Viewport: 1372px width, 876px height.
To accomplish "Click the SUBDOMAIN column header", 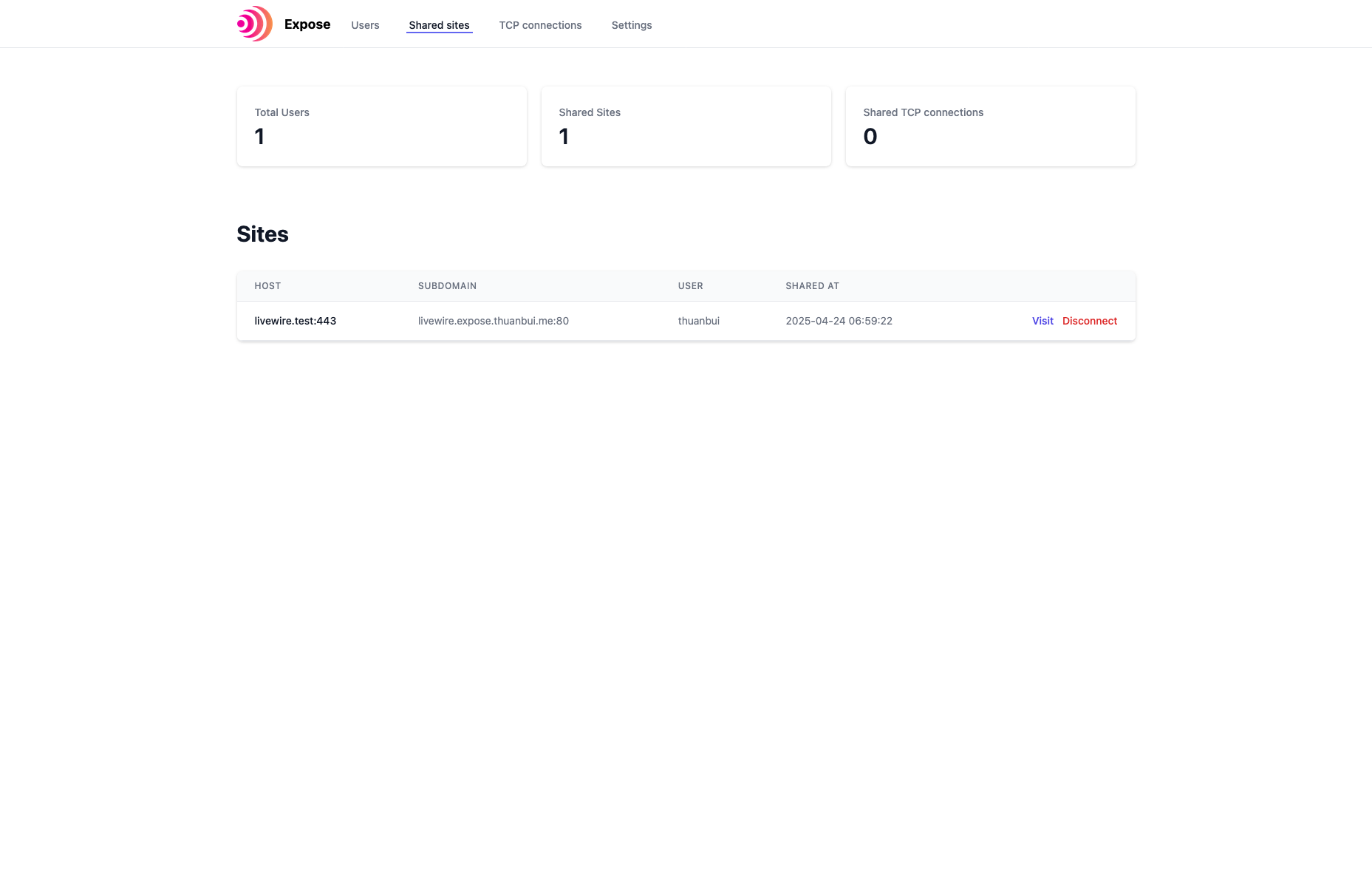I will (x=447, y=286).
